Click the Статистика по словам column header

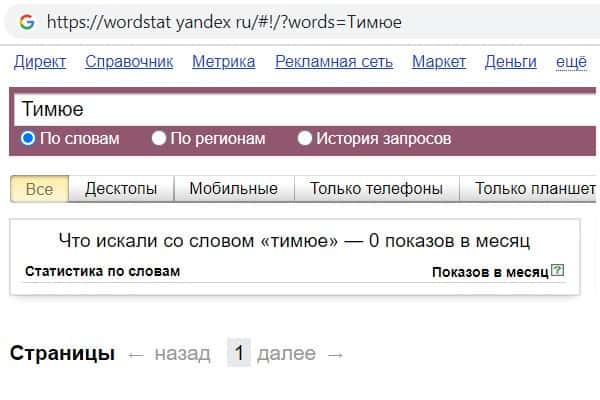103,271
